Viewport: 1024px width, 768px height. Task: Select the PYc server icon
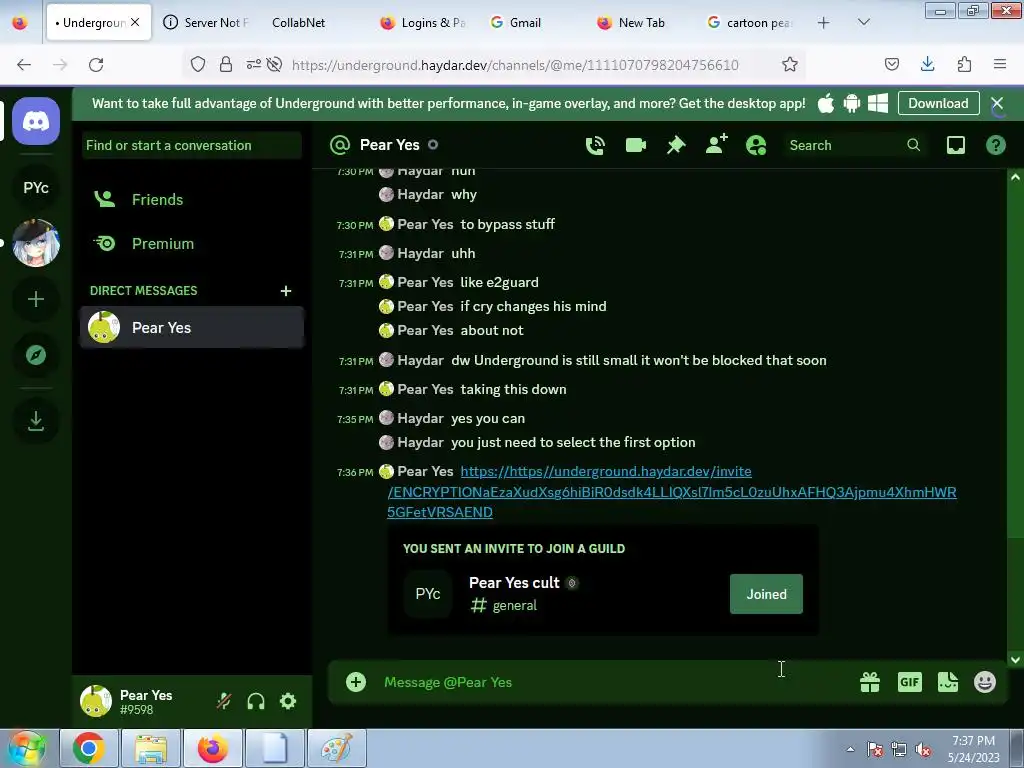(x=36, y=188)
